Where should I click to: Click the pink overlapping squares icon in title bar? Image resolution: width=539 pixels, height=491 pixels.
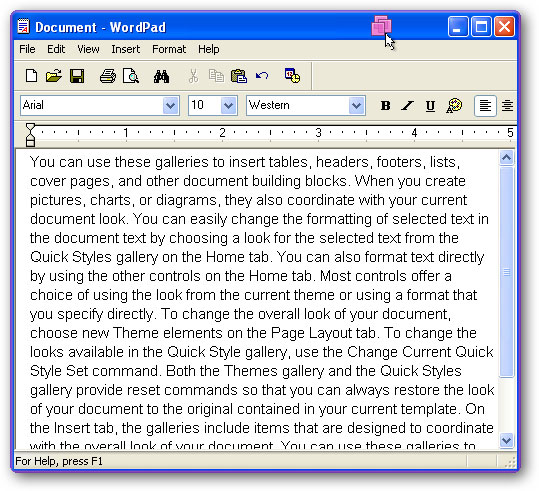pyautogui.click(x=381, y=25)
